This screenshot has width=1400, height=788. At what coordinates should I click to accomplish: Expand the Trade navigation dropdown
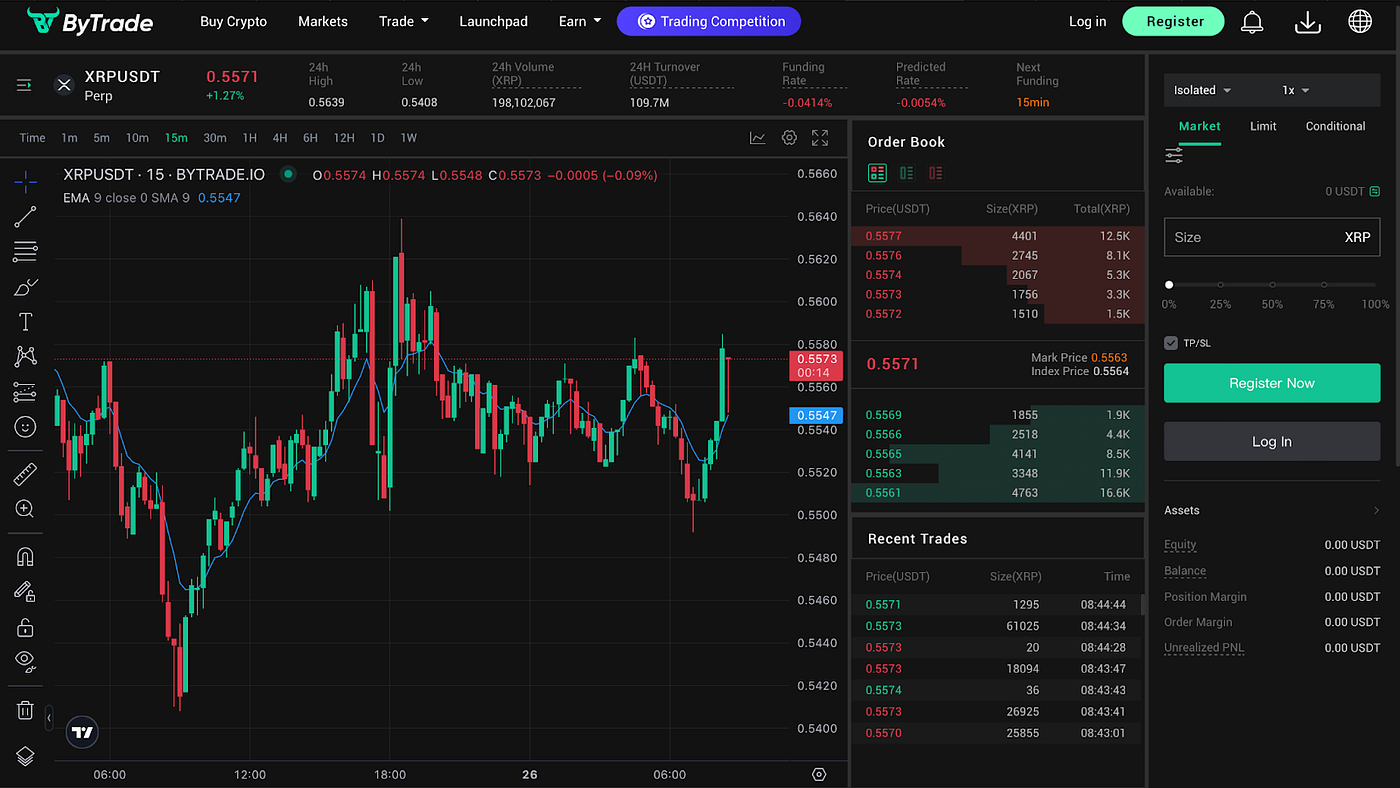tap(403, 20)
